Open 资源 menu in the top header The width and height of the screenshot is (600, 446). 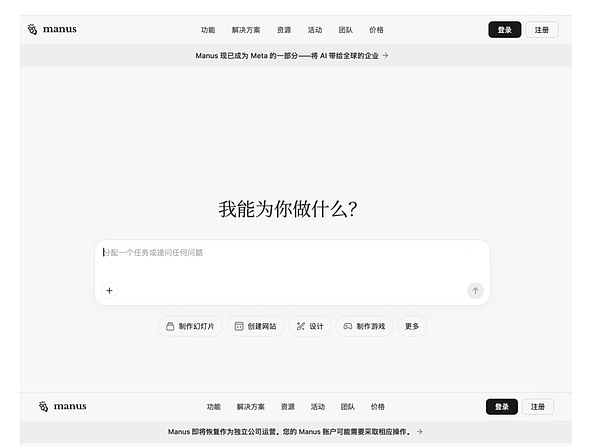pos(284,30)
